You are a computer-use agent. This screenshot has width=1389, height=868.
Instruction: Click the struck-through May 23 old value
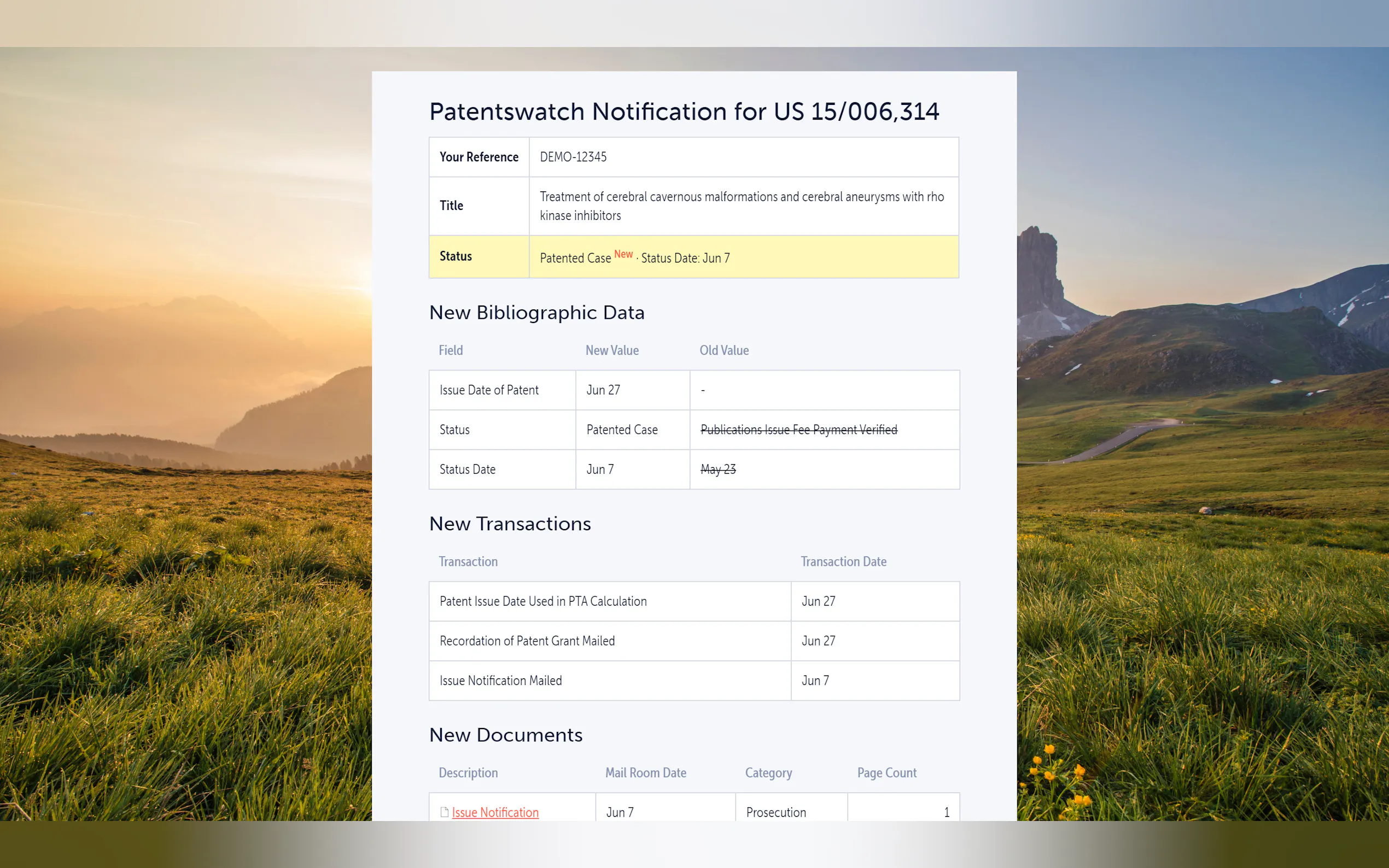(x=718, y=469)
